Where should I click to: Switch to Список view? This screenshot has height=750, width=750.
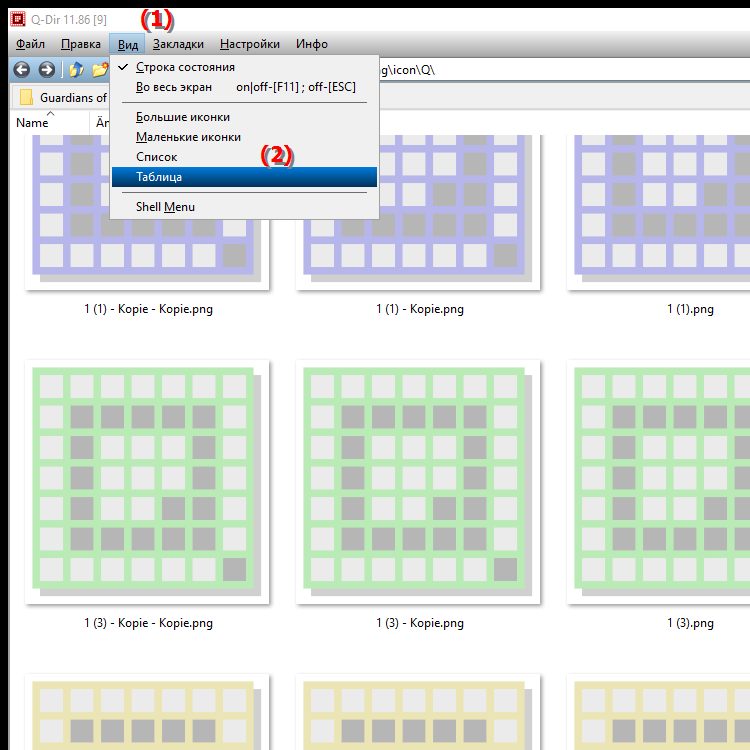[244, 157]
